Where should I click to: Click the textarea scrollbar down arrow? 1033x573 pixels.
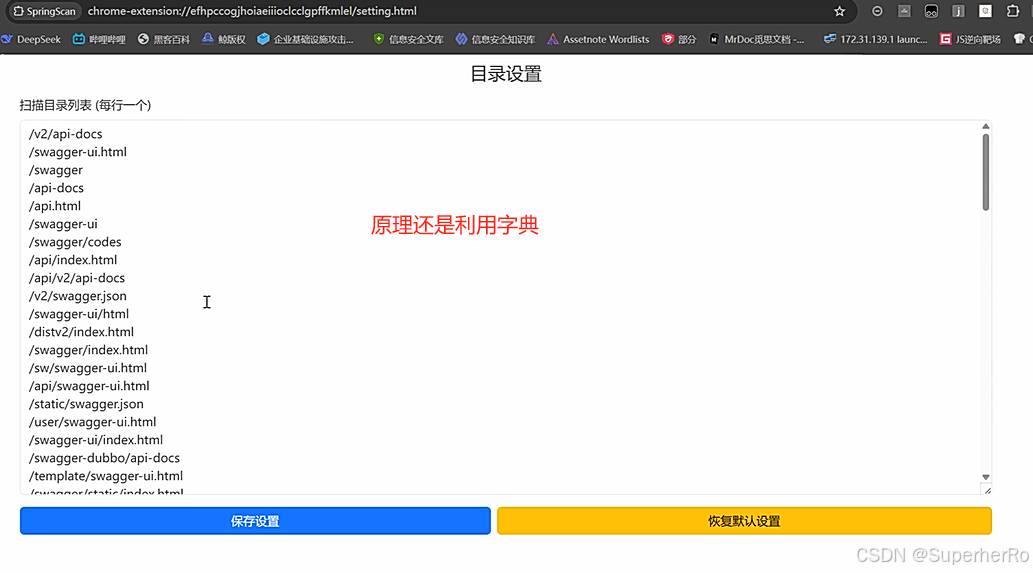point(986,477)
